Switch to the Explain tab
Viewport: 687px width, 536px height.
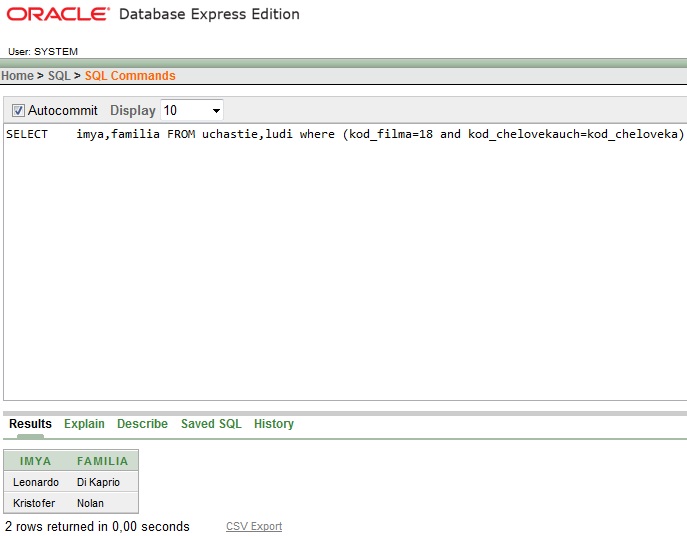click(84, 424)
